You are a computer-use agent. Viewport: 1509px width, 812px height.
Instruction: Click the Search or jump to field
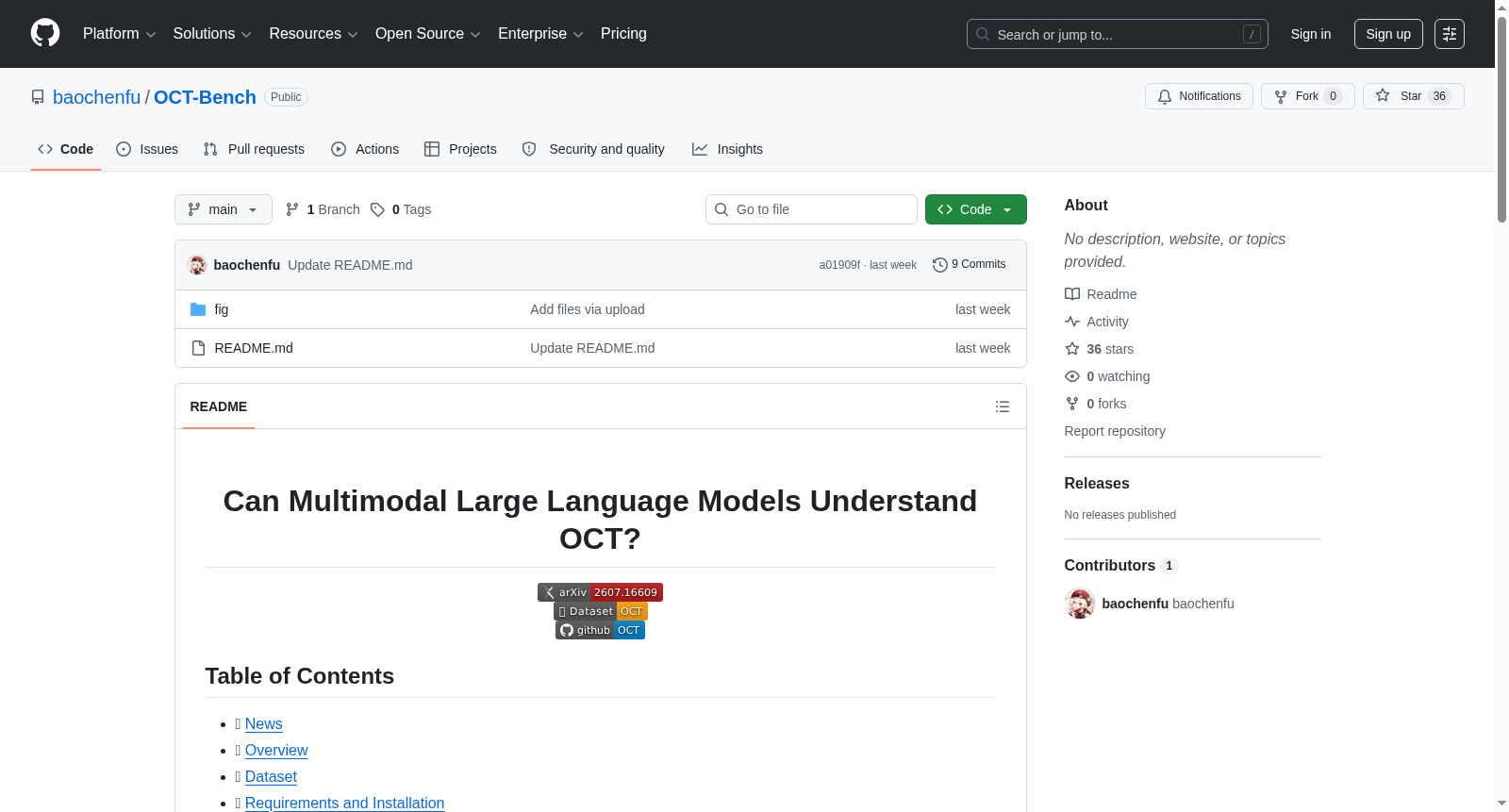1118,34
